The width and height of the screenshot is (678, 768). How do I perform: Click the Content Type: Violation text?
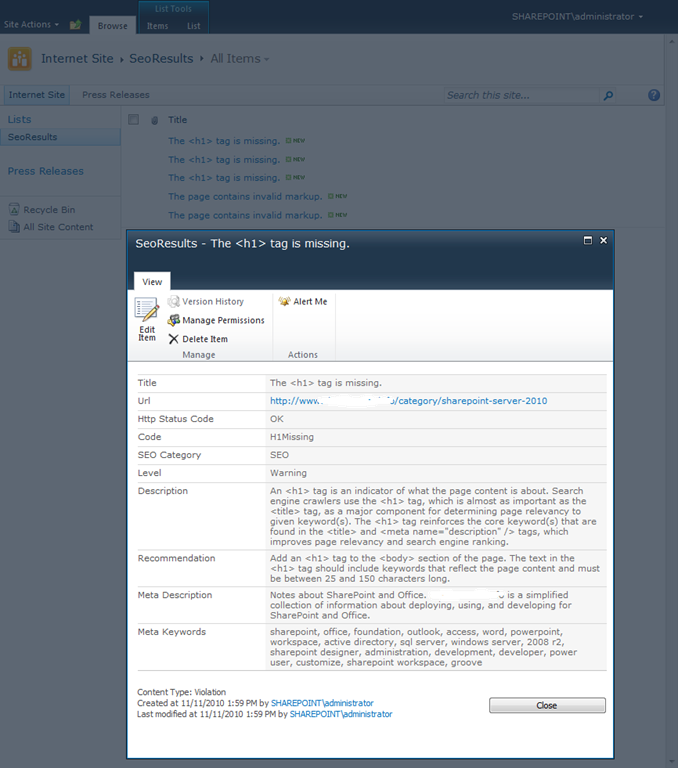[181, 692]
